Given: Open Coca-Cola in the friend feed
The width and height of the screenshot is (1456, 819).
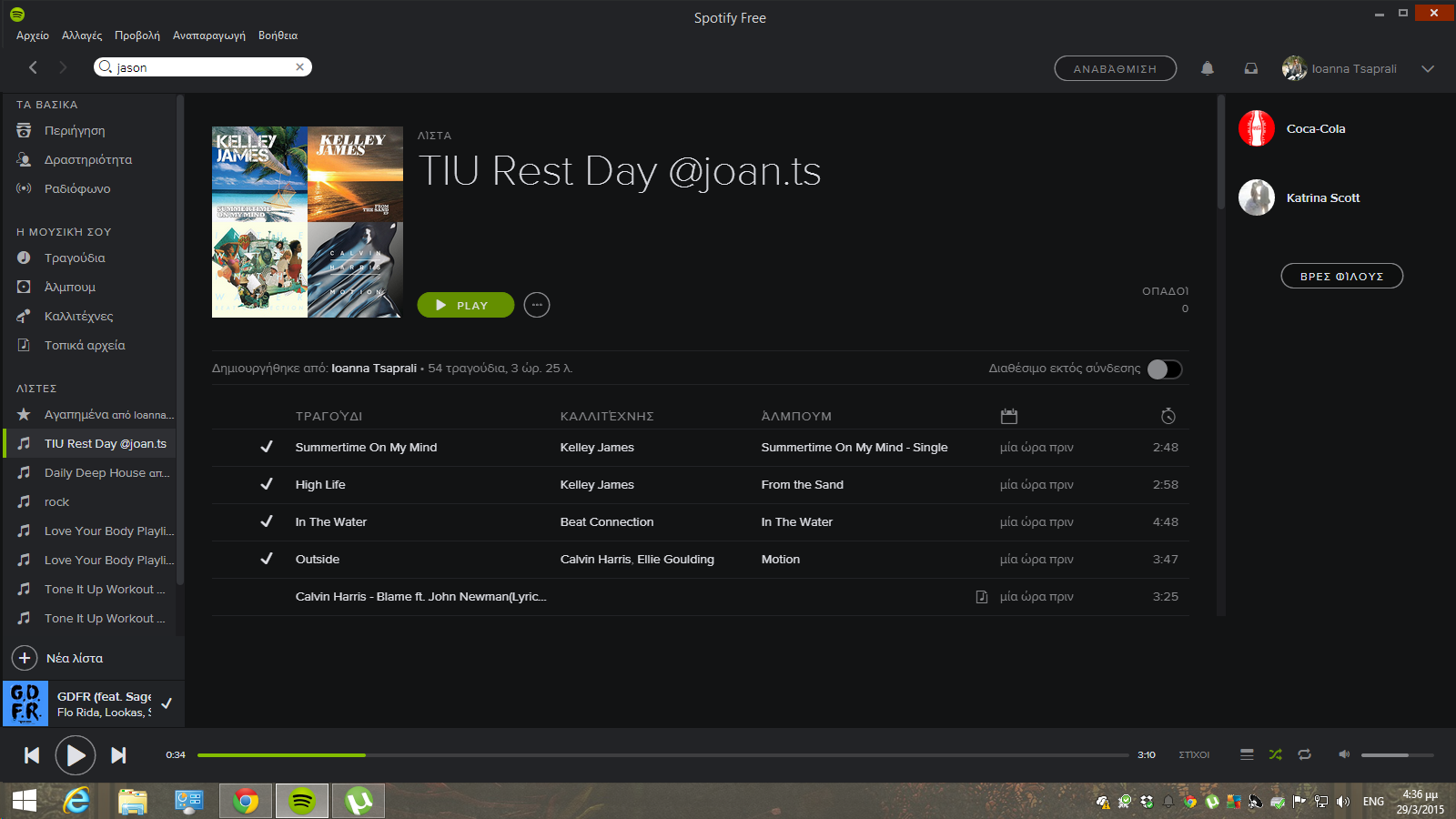Looking at the screenshot, I should (x=1316, y=128).
